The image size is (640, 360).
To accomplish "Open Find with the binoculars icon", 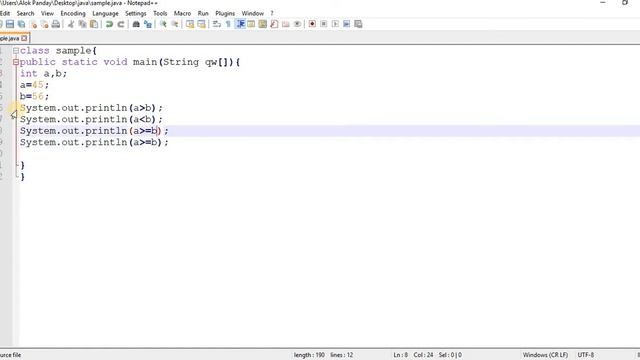I will pos(136,24).
